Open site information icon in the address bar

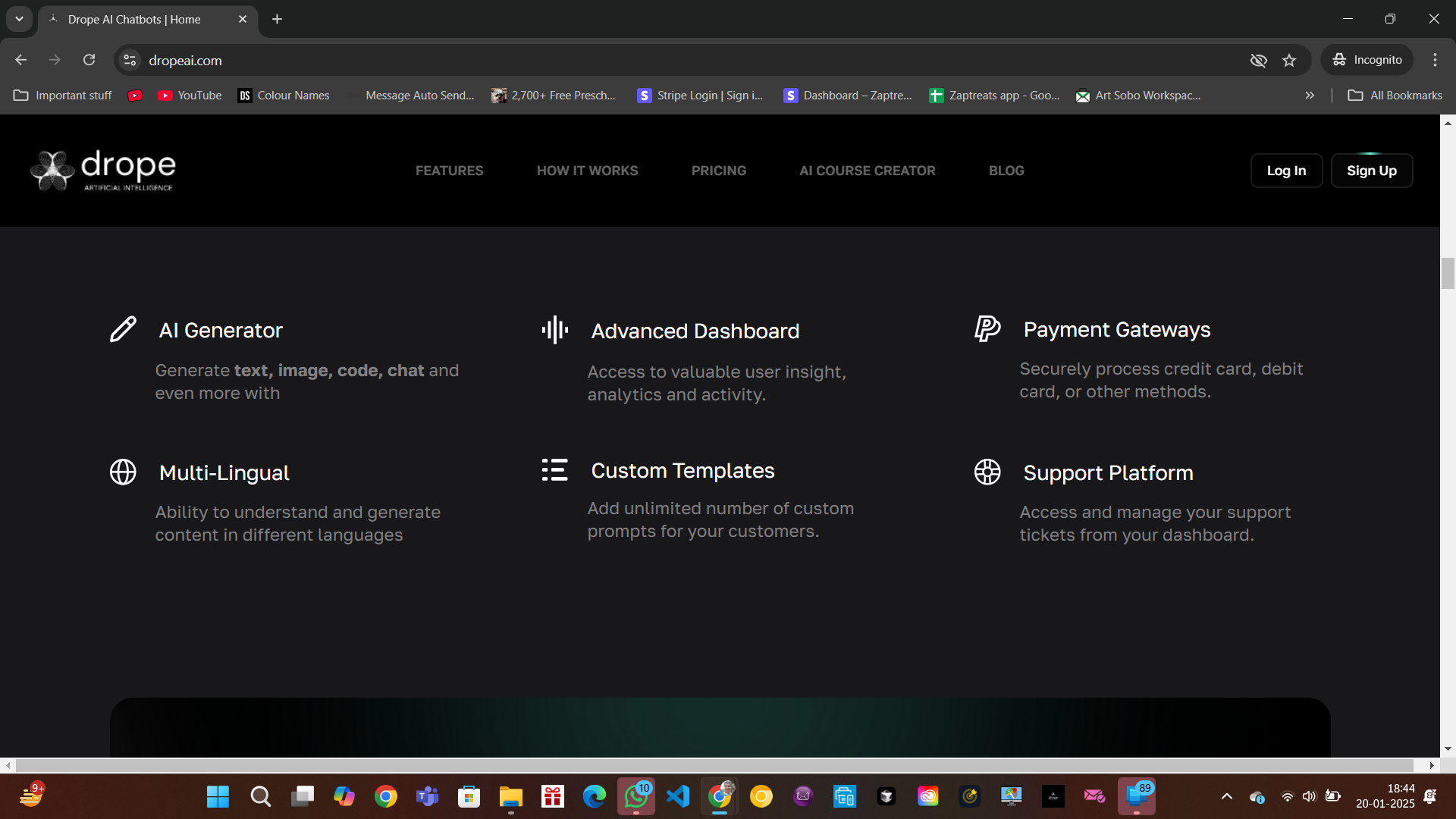130,61
